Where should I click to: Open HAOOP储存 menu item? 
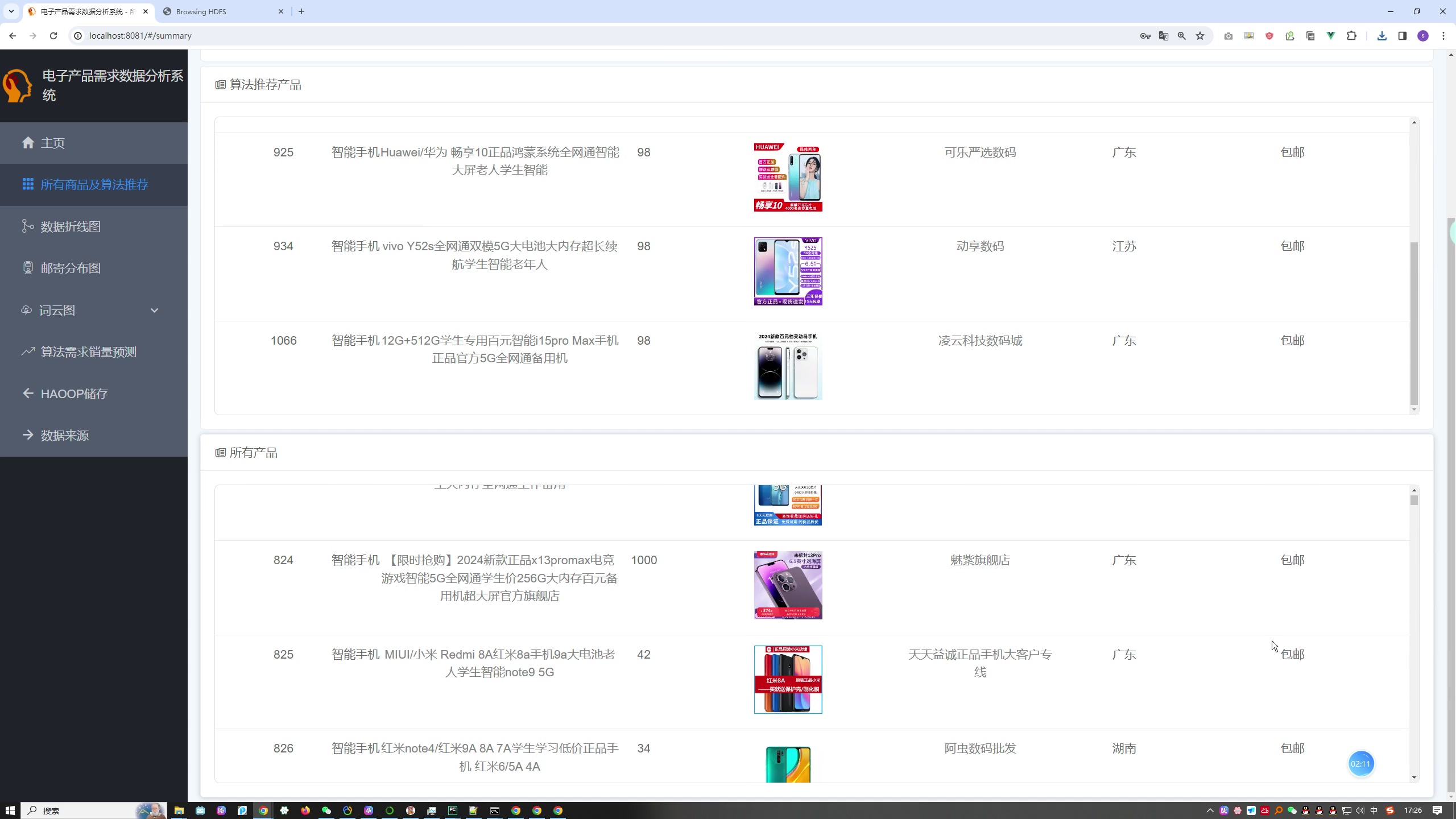(94, 394)
